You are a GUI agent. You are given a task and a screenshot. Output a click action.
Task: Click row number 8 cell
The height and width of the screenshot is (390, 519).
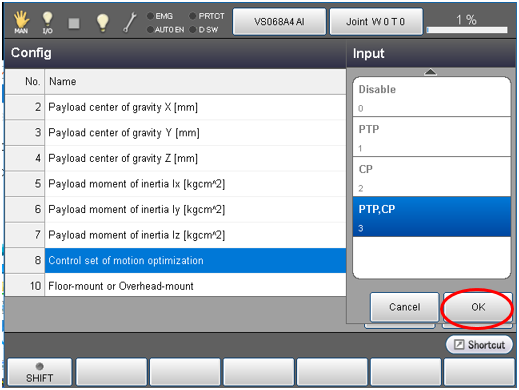pyautogui.click(x=25, y=261)
